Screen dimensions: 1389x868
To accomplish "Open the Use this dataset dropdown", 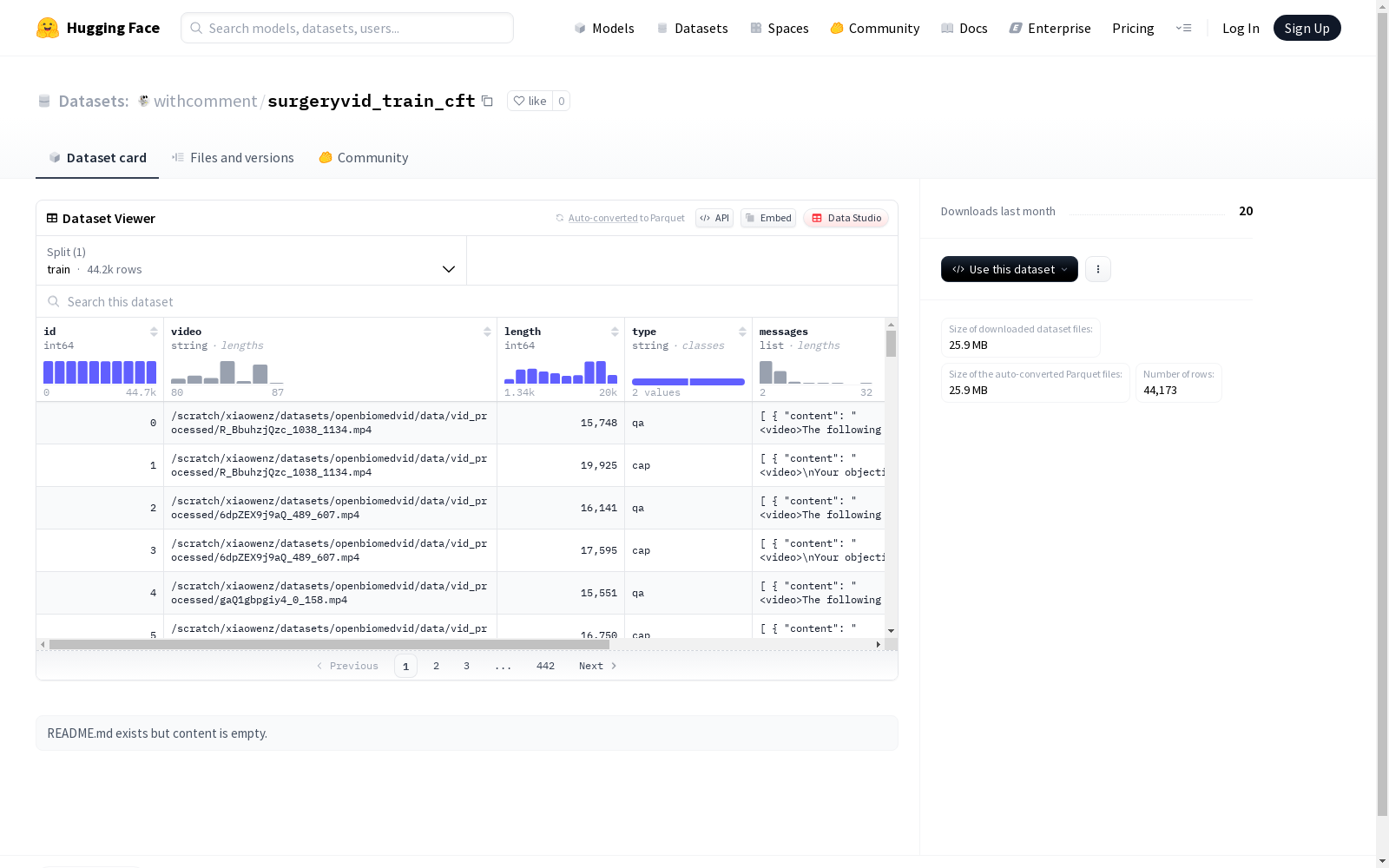I will pyautogui.click(x=1010, y=269).
